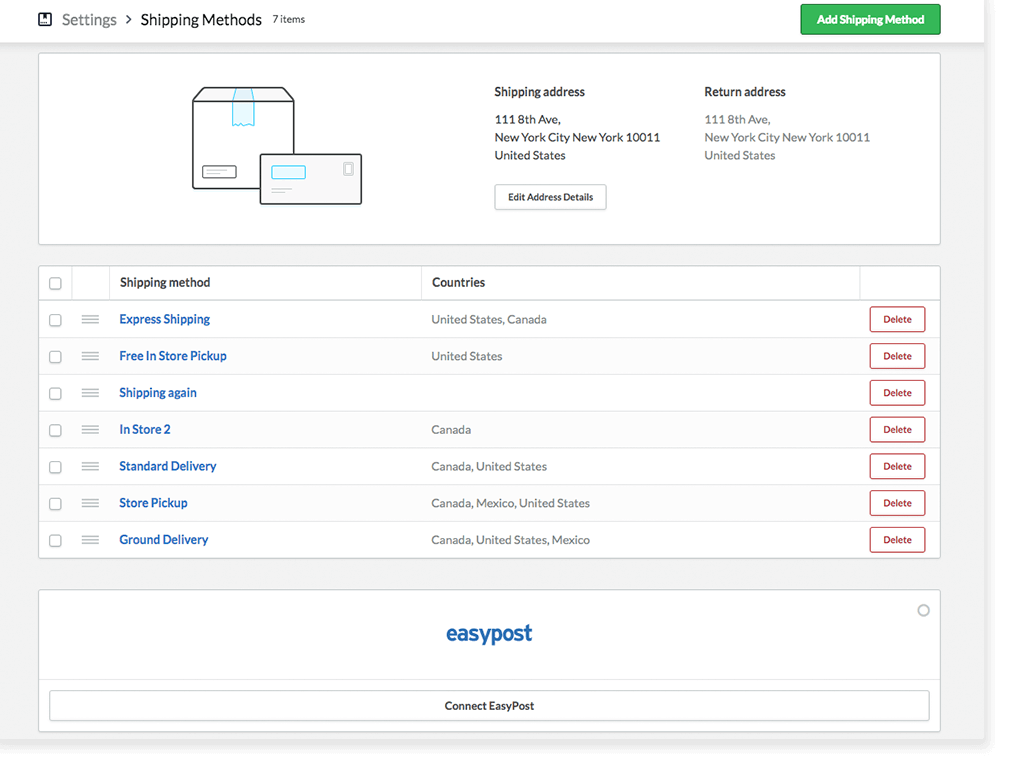The image size is (1024, 768).
Task: Delete the Free In Store Pickup method
Action: click(x=897, y=356)
